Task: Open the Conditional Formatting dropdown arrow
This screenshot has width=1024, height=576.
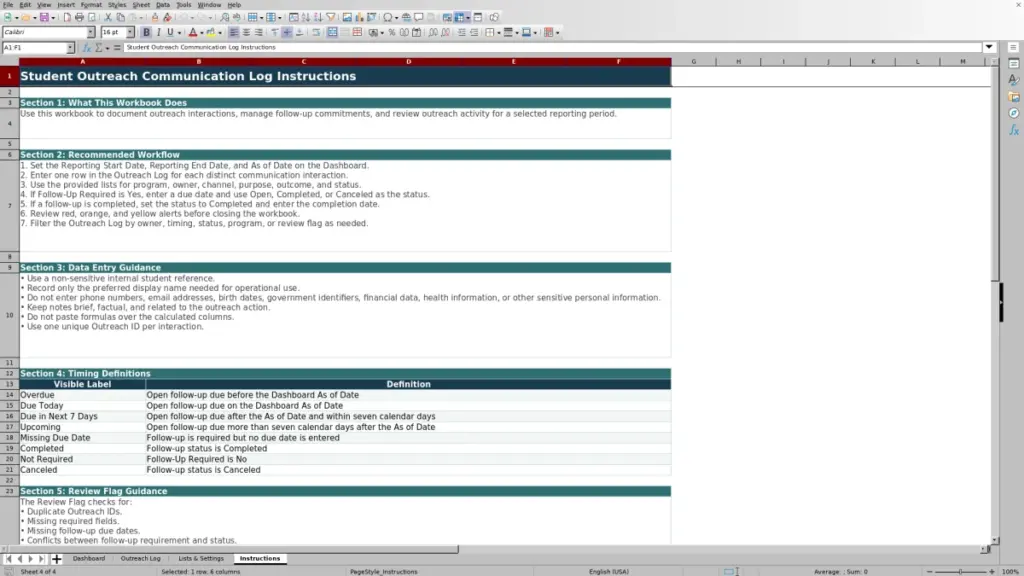Action: click(x=557, y=33)
